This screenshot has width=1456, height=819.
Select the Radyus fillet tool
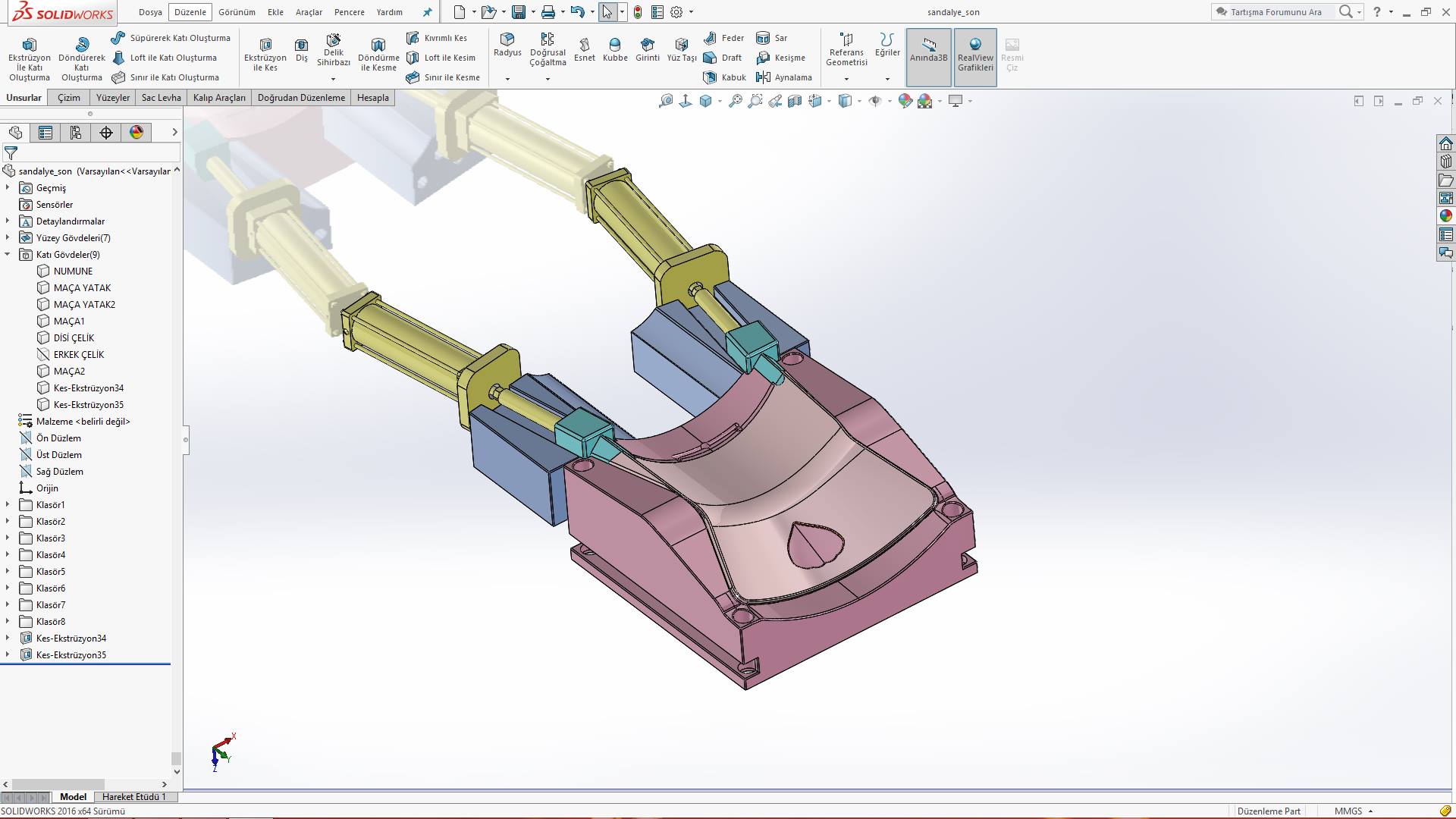coord(507,45)
